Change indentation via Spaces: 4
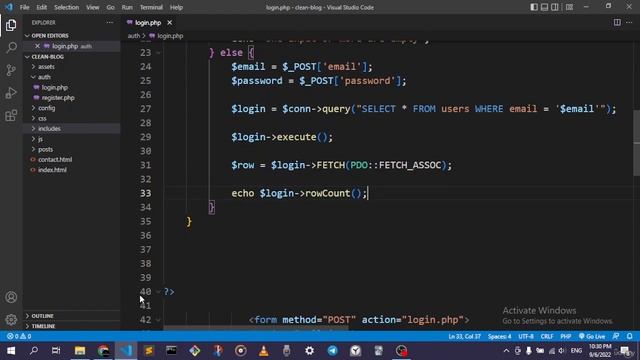The height and width of the screenshot is (360, 640). point(499,336)
